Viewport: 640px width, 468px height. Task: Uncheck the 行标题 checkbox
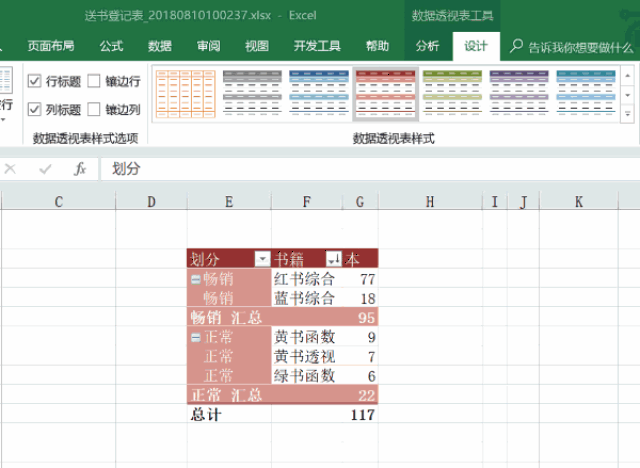34,81
